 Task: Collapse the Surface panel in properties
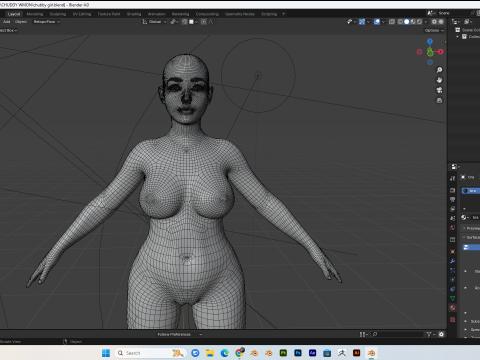(464, 237)
